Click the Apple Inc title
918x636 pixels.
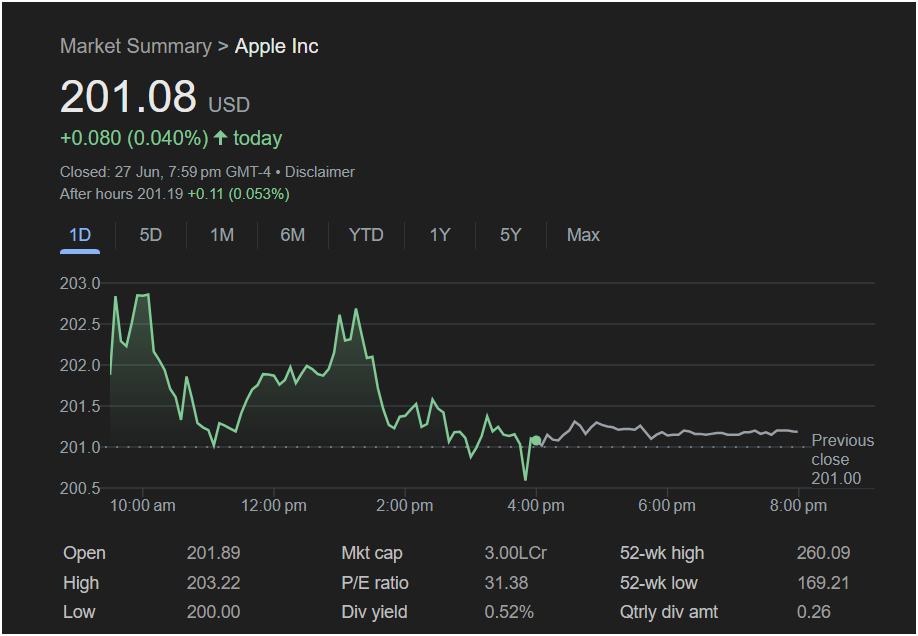[276, 46]
